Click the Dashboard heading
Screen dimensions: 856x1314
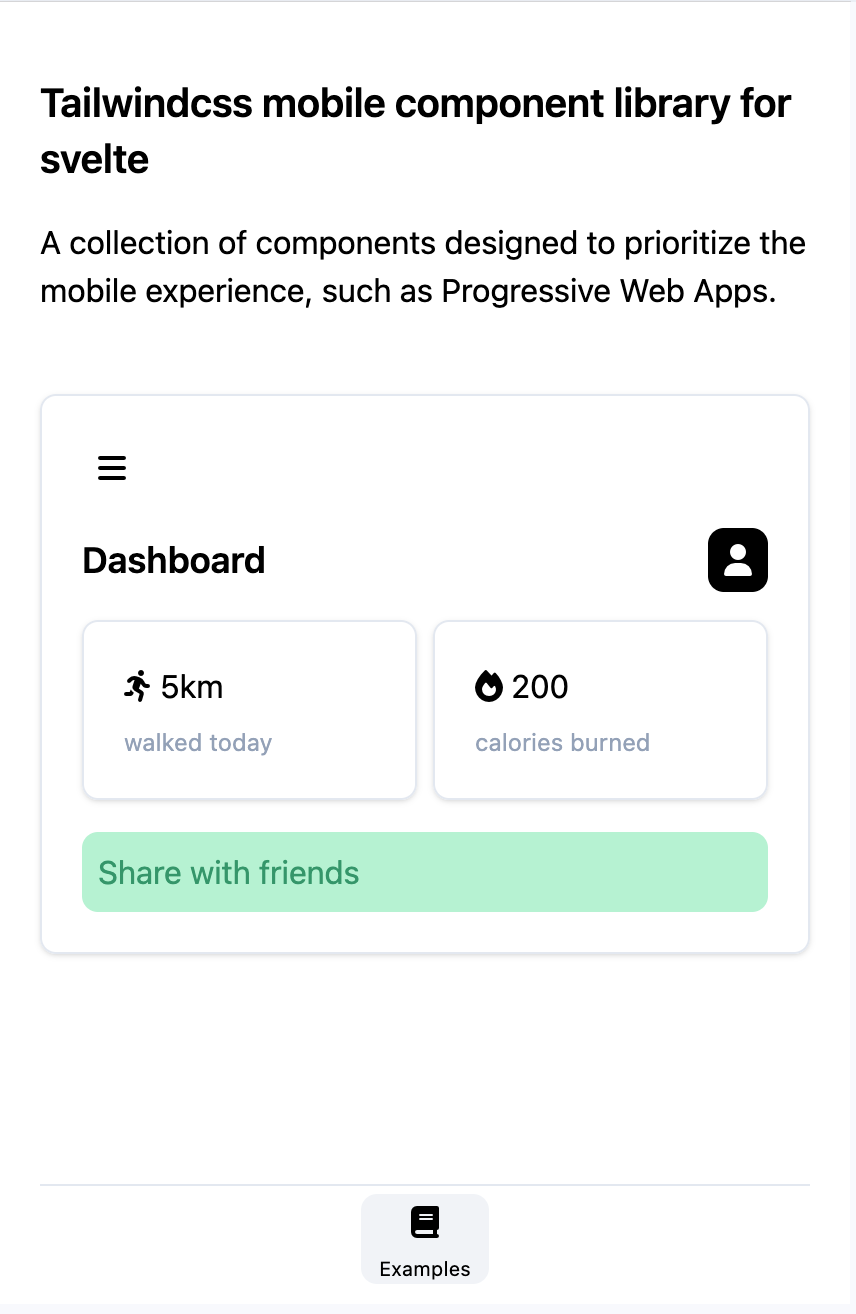point(174,560)
